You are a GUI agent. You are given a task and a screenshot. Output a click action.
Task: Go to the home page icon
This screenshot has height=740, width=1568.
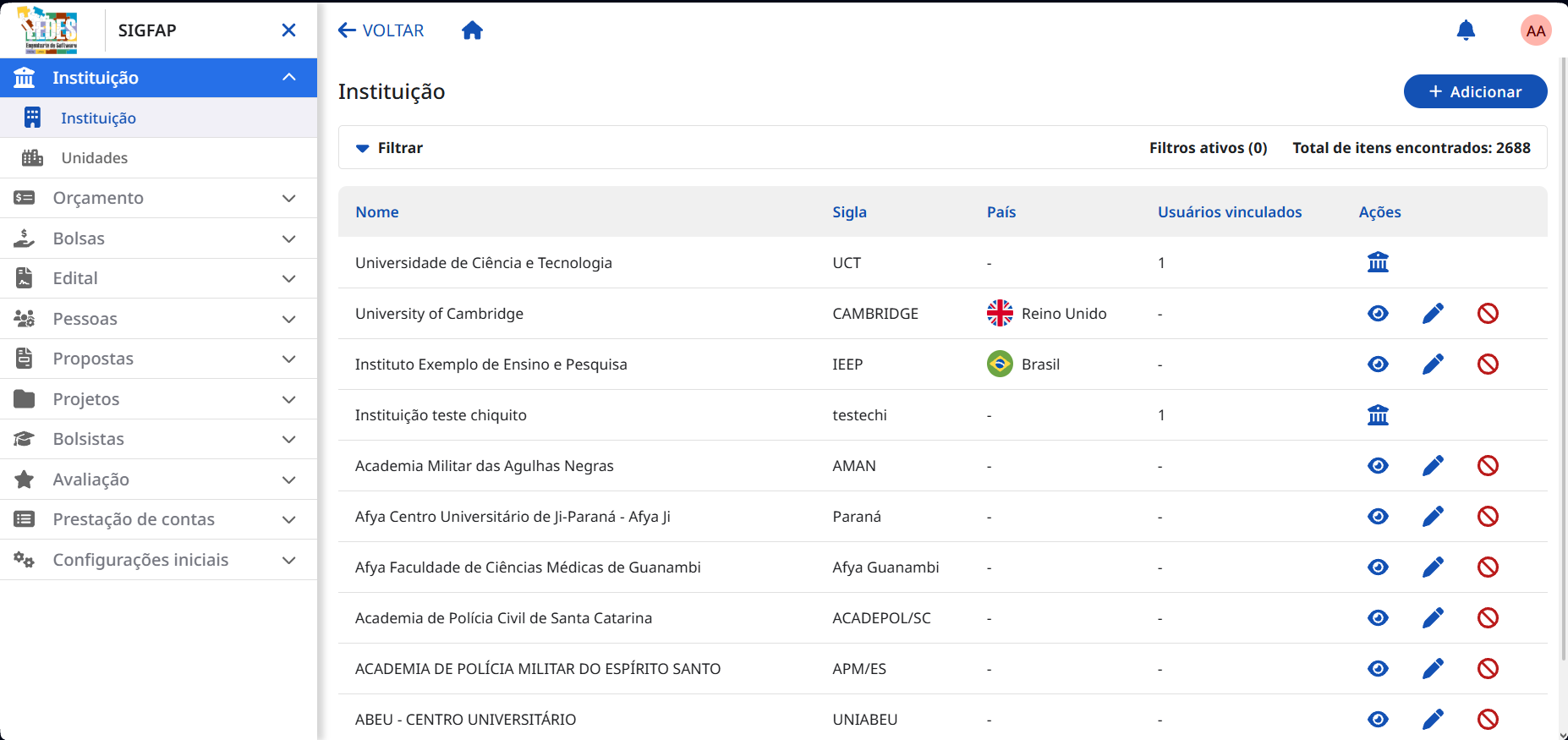(x=472, y=30)
